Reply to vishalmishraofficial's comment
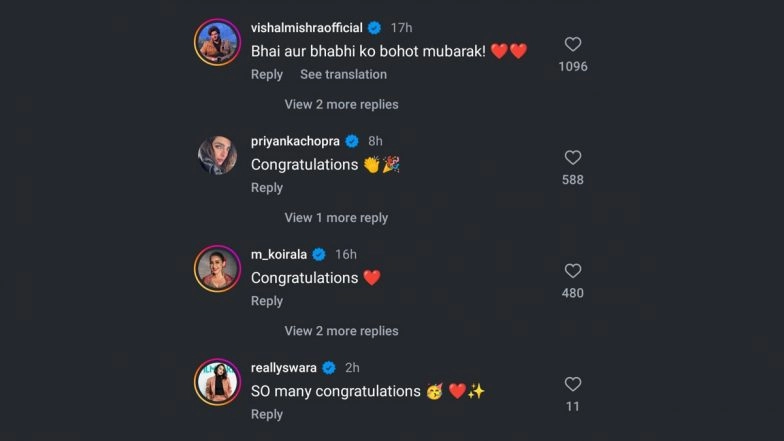 pos(267,74)
